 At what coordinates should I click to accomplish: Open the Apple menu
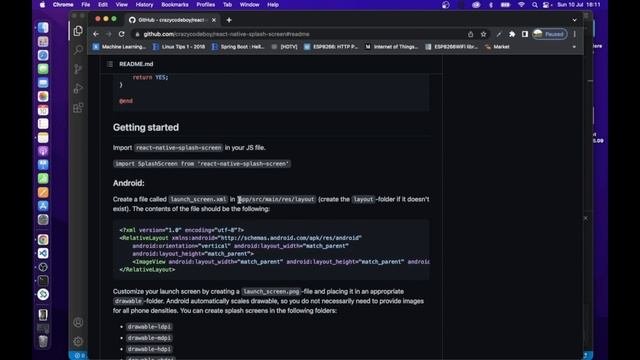click(42, 5)
